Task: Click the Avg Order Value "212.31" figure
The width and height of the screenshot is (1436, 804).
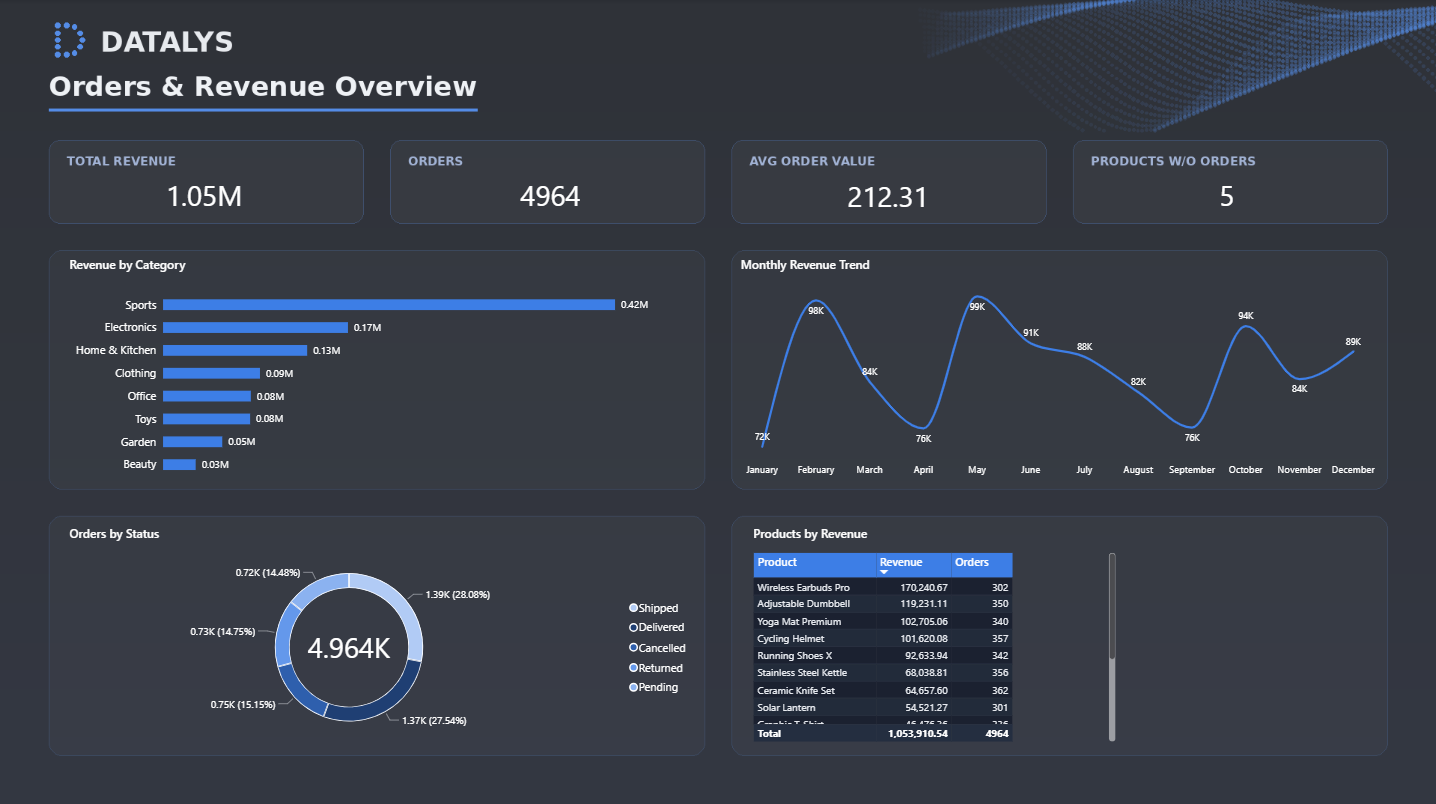Action: point(888,197)
